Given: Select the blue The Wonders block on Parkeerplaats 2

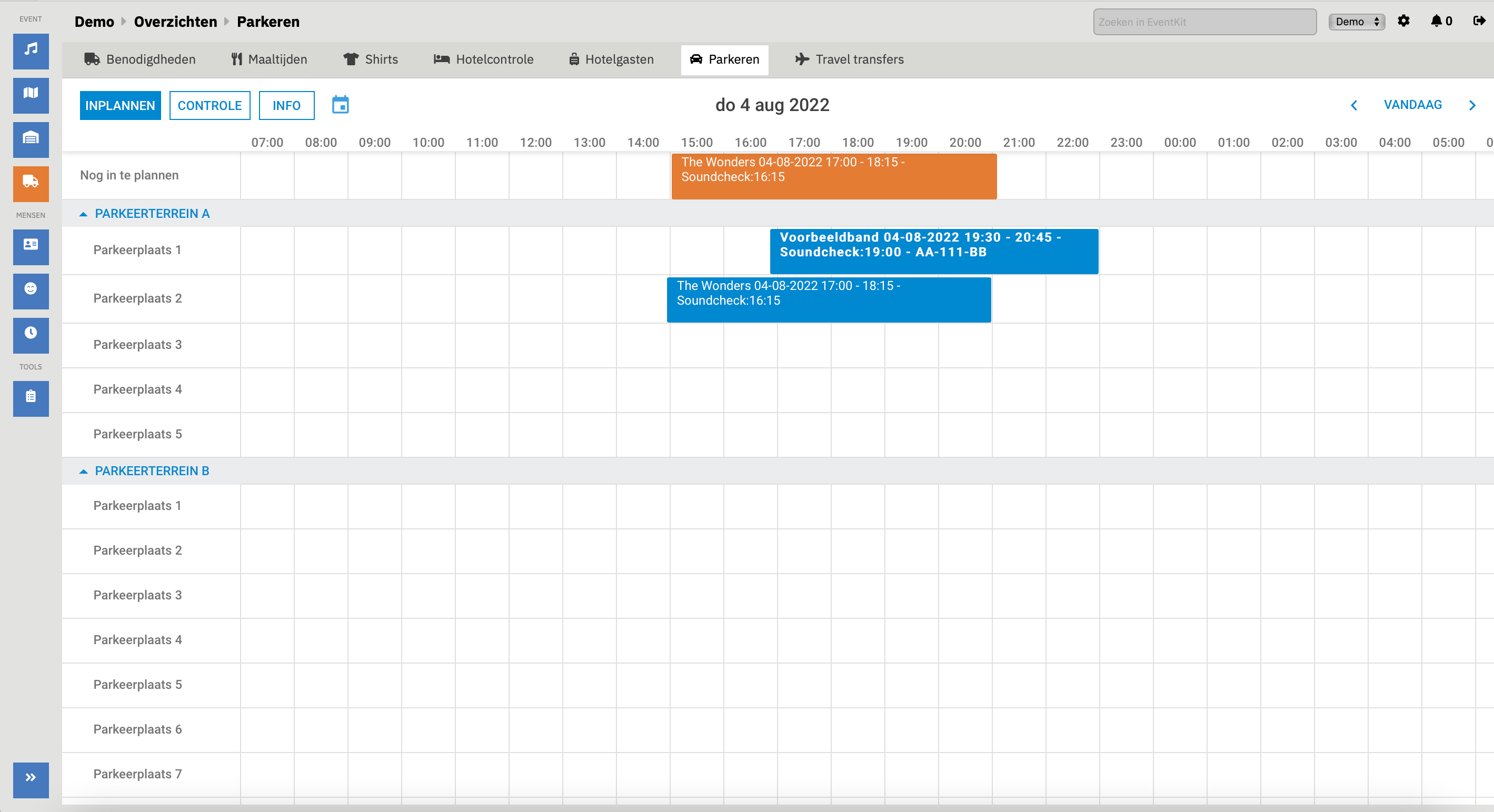Looking at the screenshot, I should (829, 299).
